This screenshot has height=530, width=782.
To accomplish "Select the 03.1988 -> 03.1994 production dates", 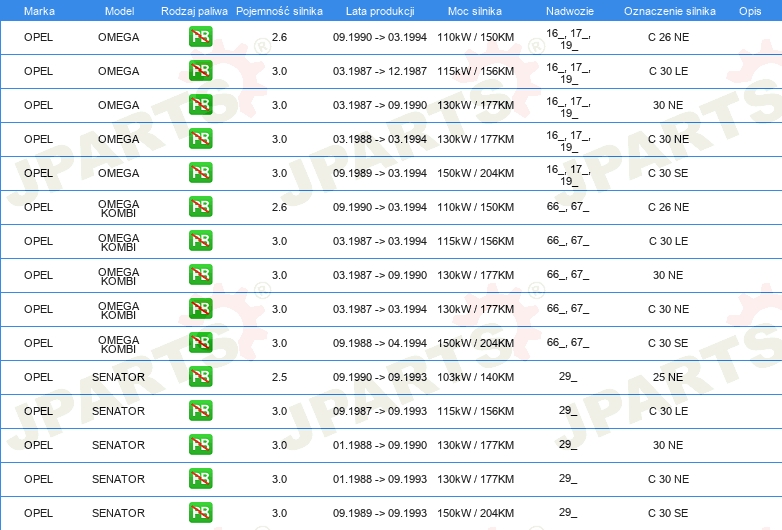I will click(x=380, y=139).
